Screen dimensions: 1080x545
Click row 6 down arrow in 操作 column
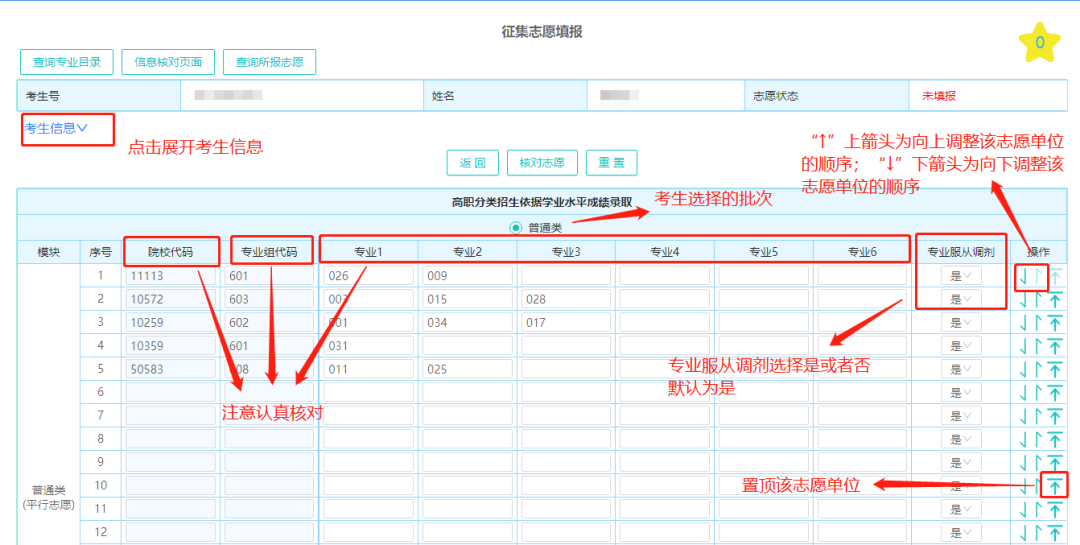pos(1023,393)
